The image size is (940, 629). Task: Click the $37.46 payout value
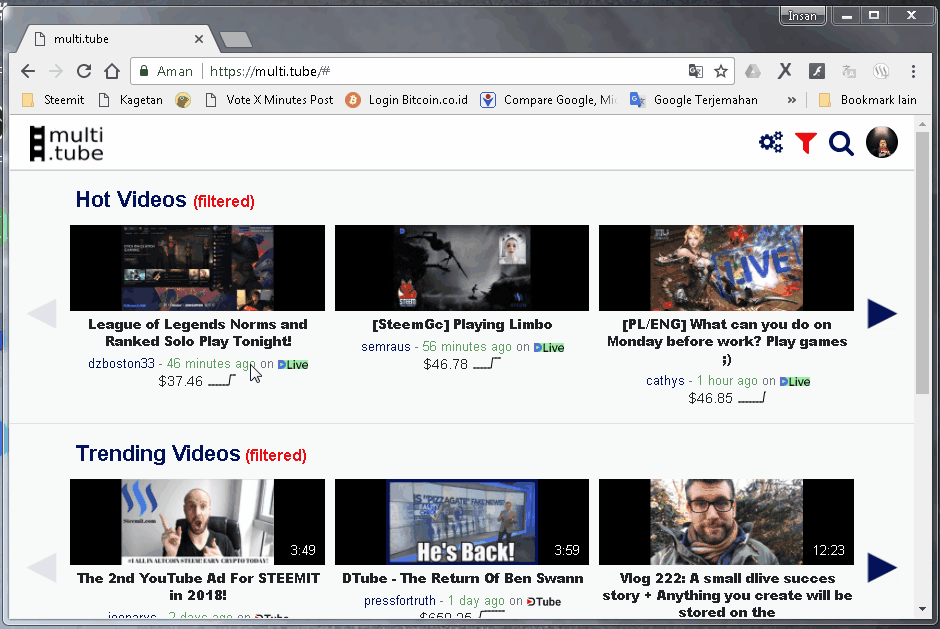pyautogui.click(x=180, y=381)
